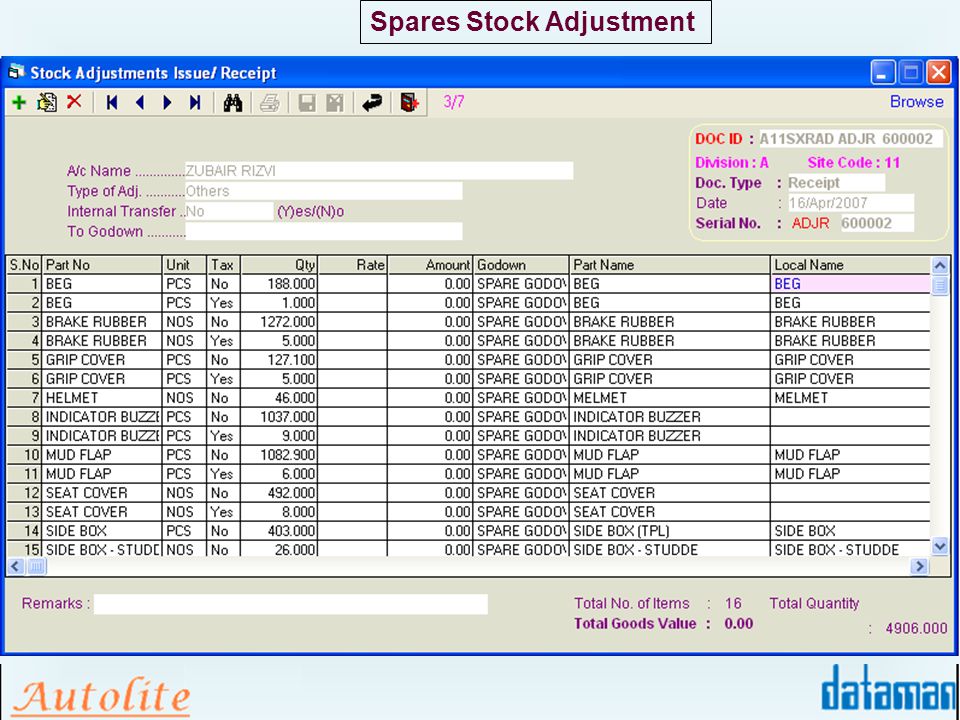
Task: Click the 3/7 record counter
Action: [x=454, y=102]
